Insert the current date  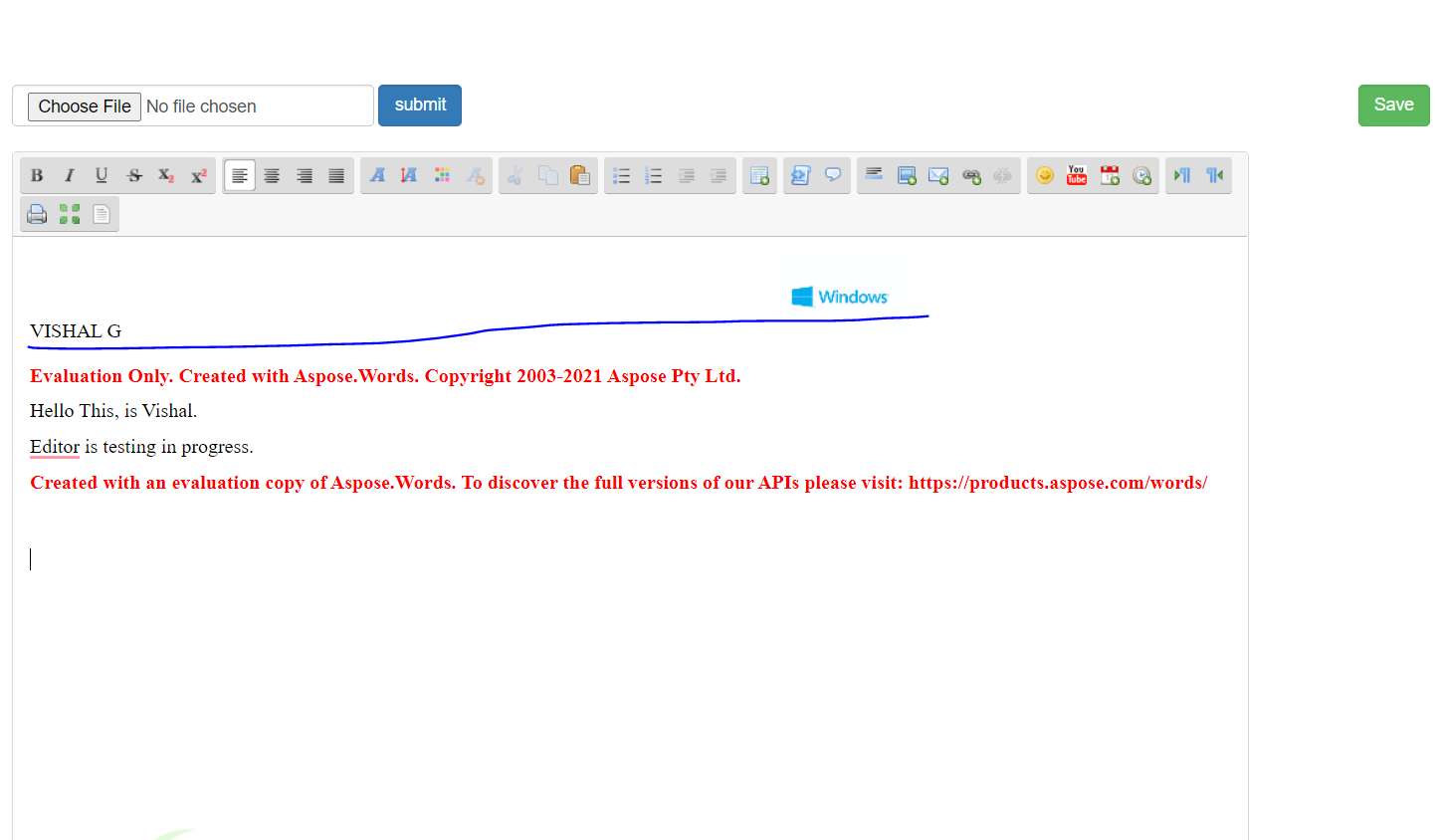coord(1110,176)
